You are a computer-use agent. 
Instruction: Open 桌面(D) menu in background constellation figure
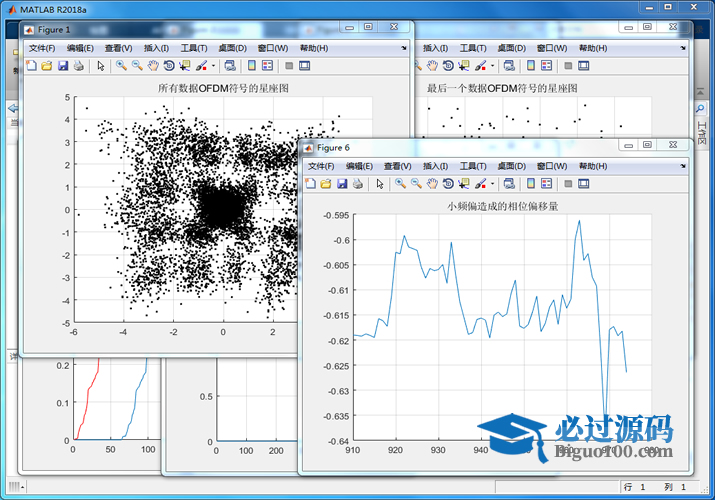pyautogui.click(x=512, y=48)
